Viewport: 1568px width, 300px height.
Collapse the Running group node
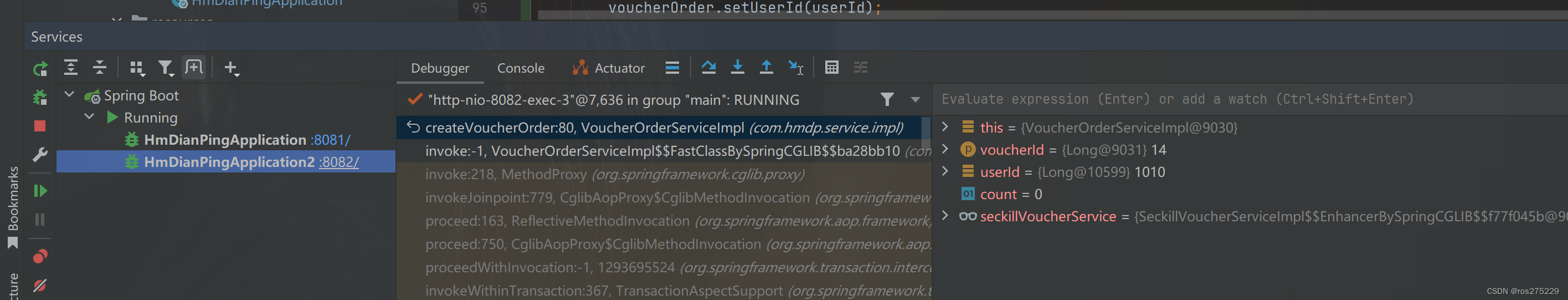(89, 116)
